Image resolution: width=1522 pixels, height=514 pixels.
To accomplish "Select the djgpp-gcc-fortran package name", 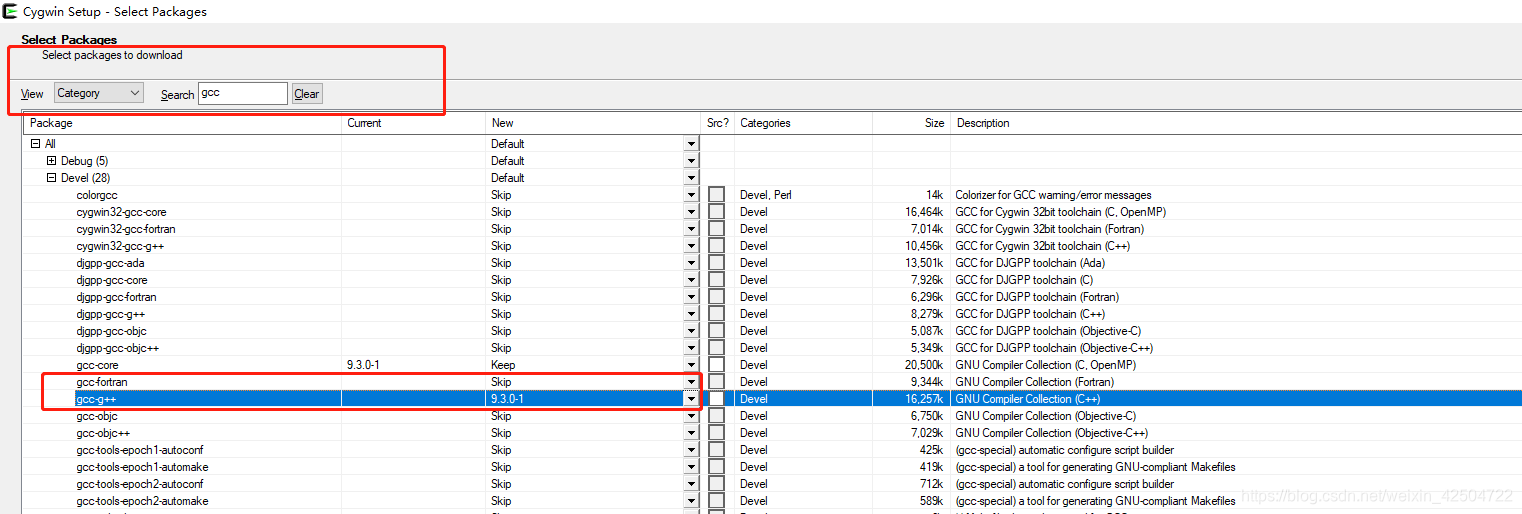I will [x=116, y=297].
